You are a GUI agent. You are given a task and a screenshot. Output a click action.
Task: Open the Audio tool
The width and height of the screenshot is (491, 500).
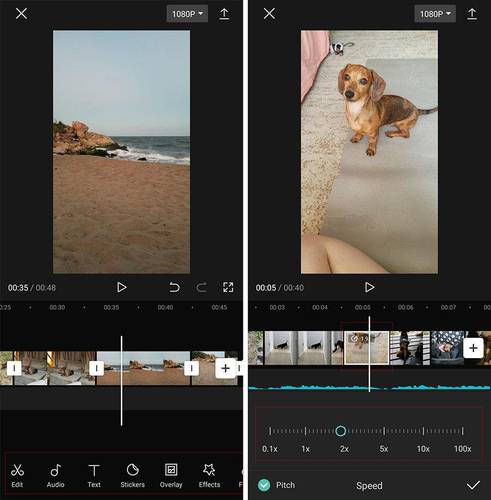[55, 476]
